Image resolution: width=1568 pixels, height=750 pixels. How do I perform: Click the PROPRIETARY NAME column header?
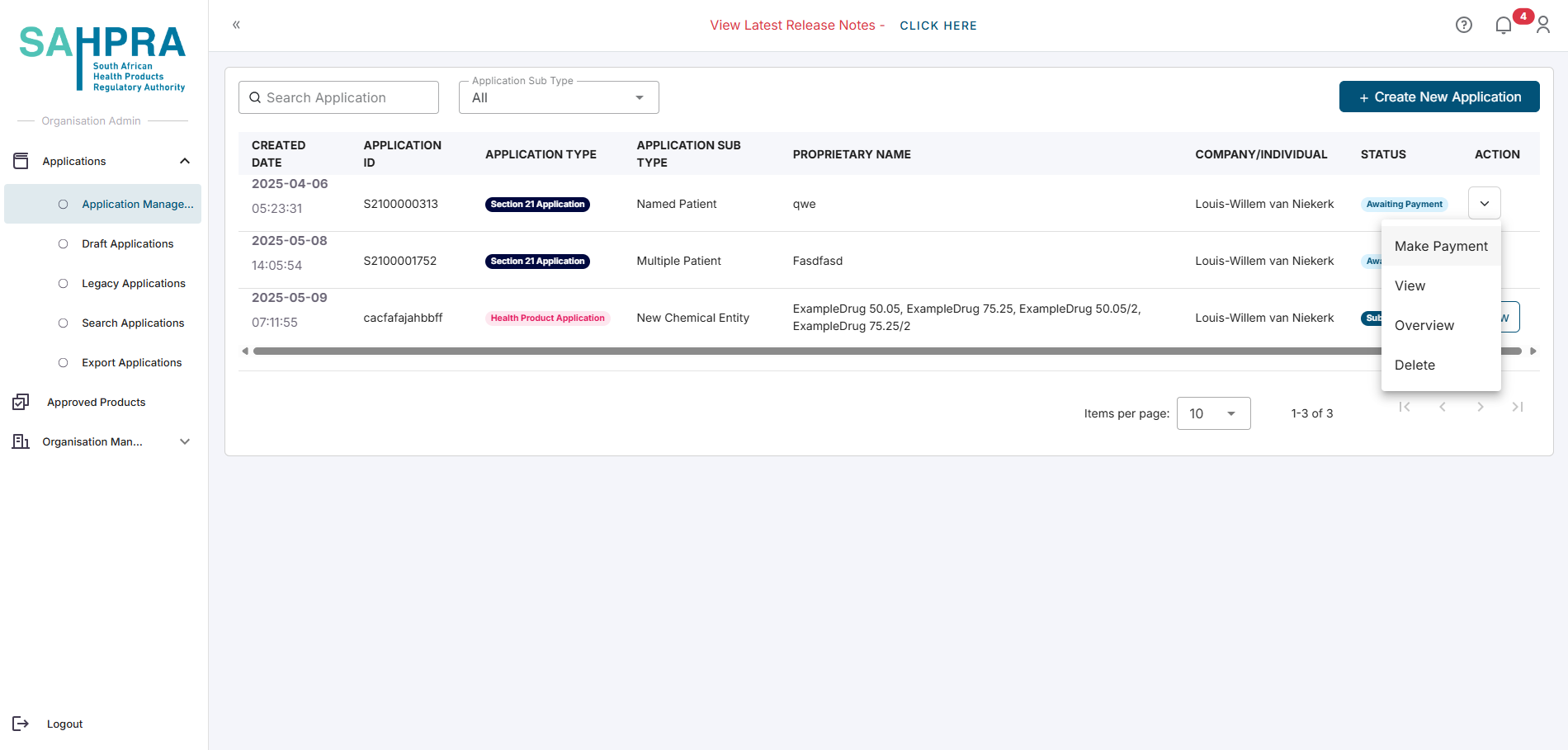tap(852, 154)
